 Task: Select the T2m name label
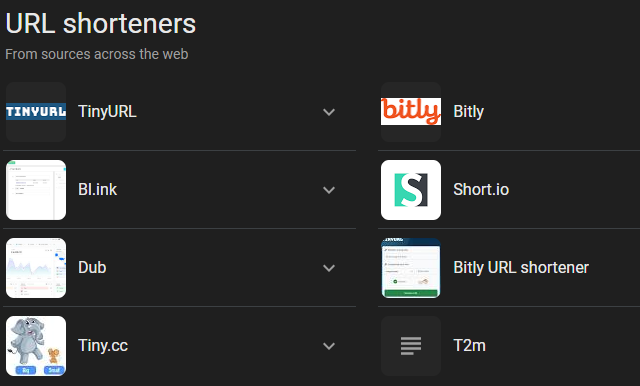pyautogui.click(x=469, y=345)
